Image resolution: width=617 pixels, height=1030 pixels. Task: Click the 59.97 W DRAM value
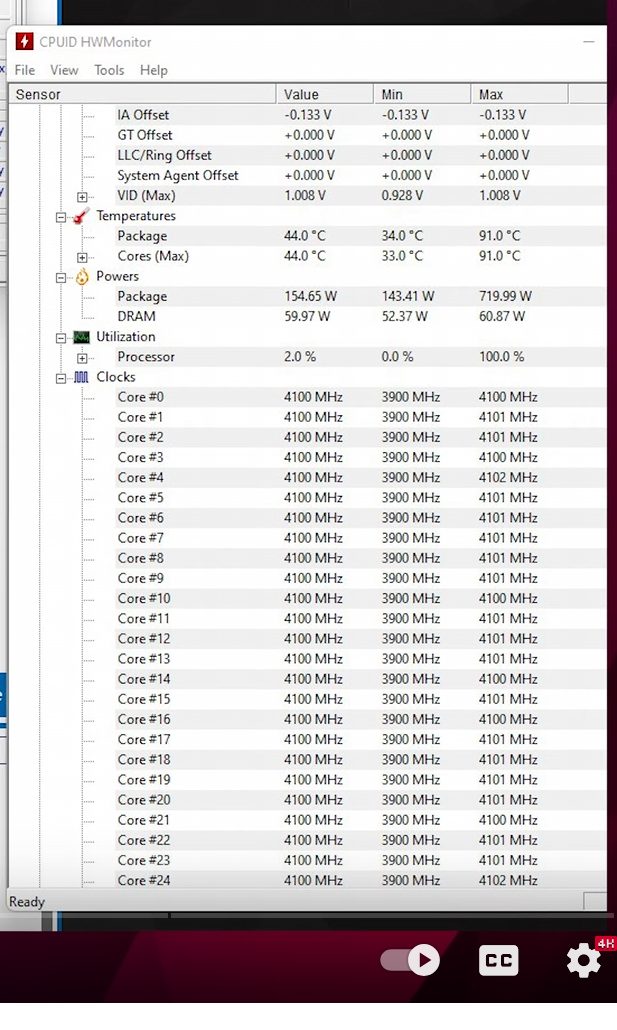307,316
